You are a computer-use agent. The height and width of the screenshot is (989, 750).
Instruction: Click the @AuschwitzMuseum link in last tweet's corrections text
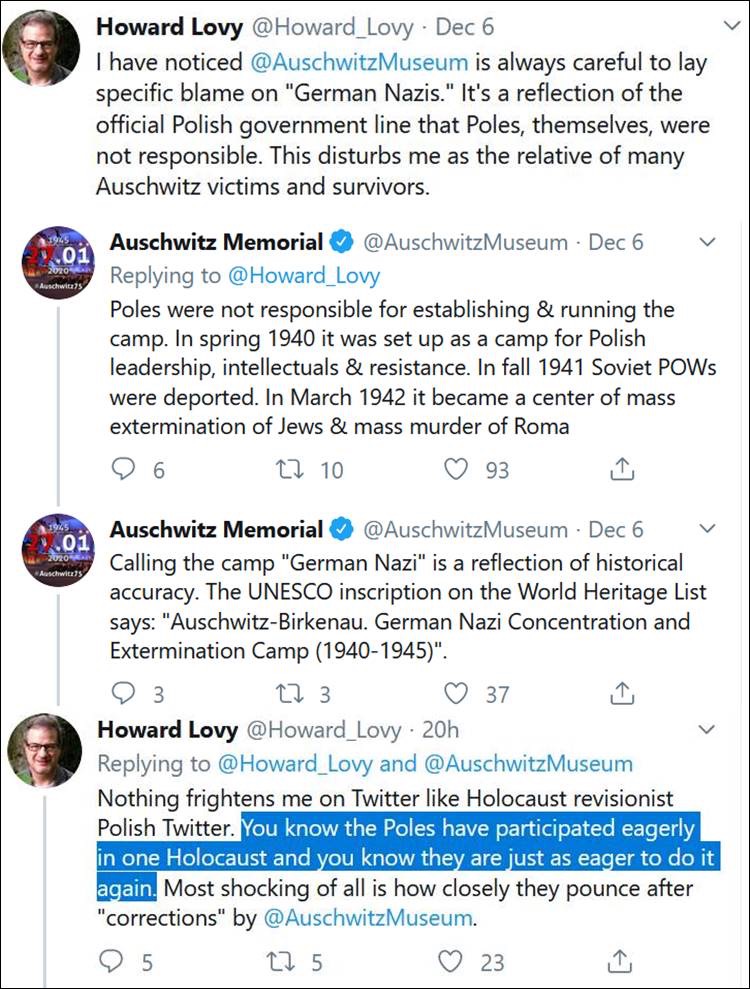tap(367, 917)
